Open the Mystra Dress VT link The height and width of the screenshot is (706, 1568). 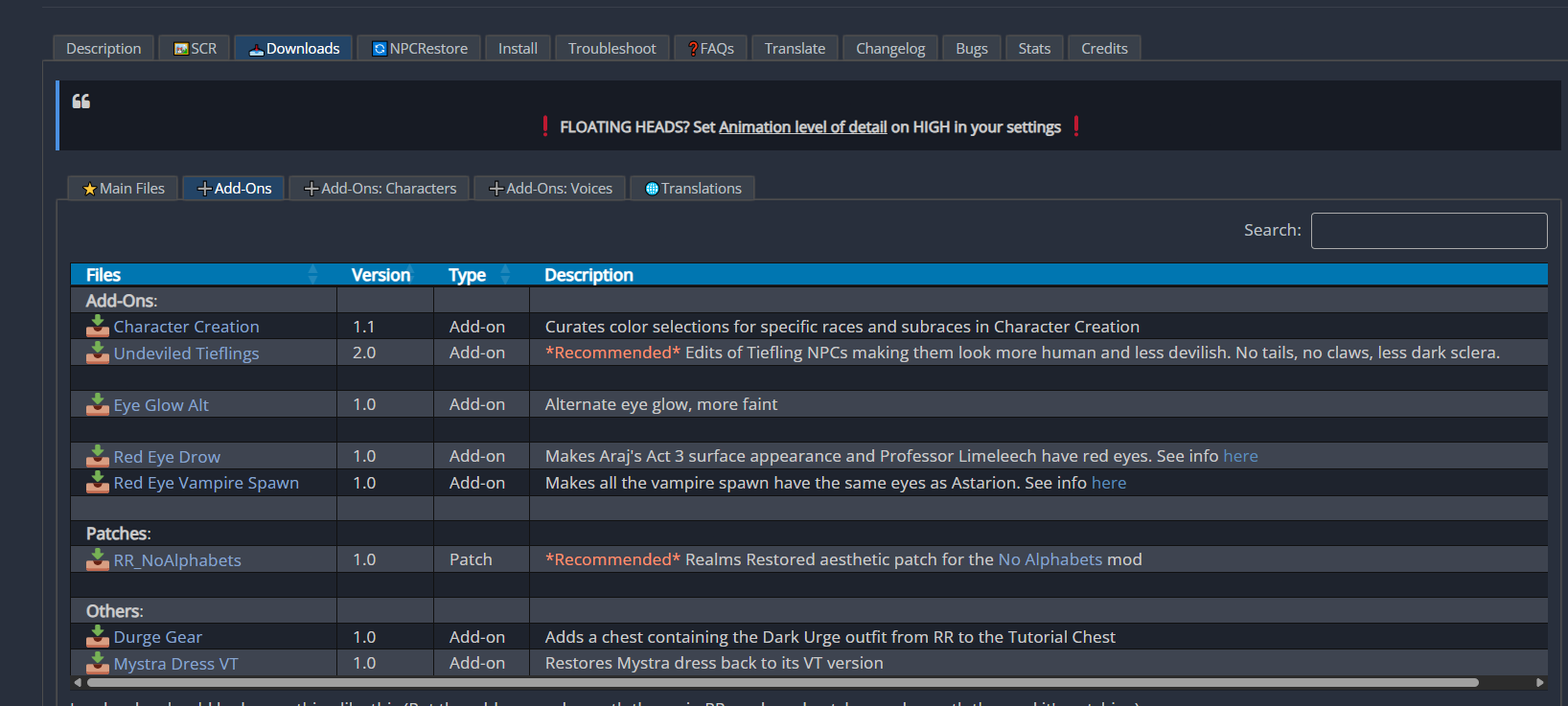(x=175, y=664)
